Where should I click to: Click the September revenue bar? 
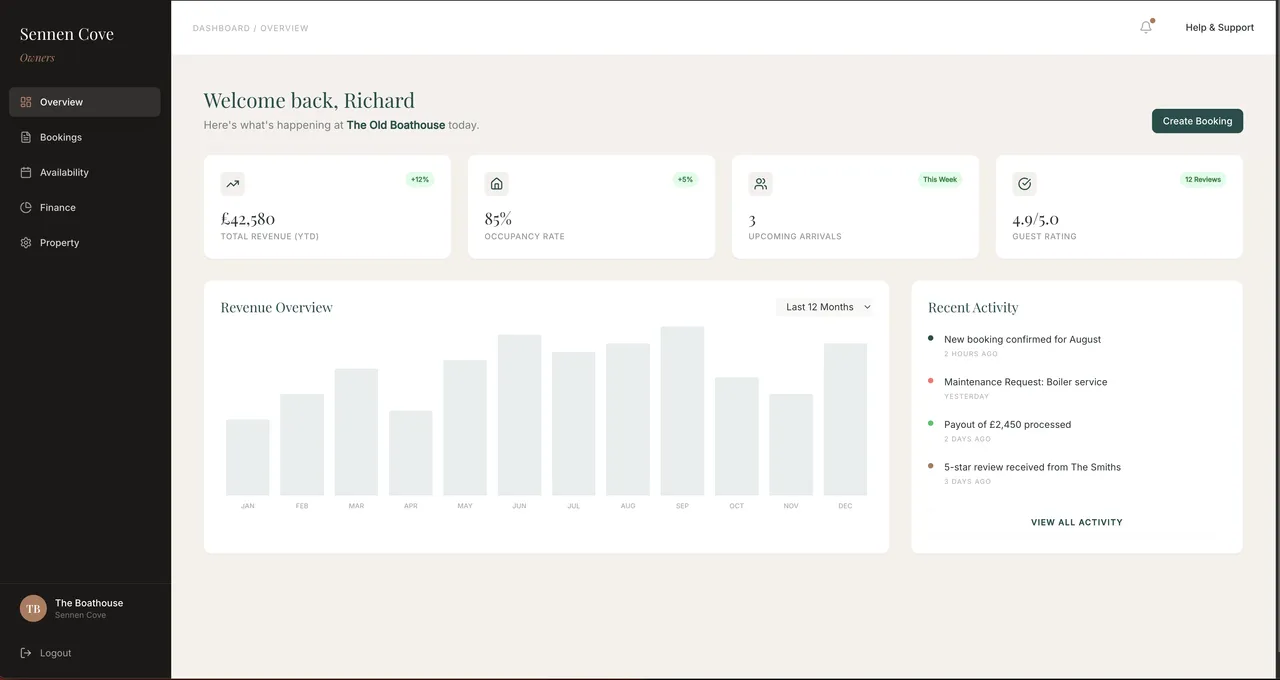click(x=682, y=411)
